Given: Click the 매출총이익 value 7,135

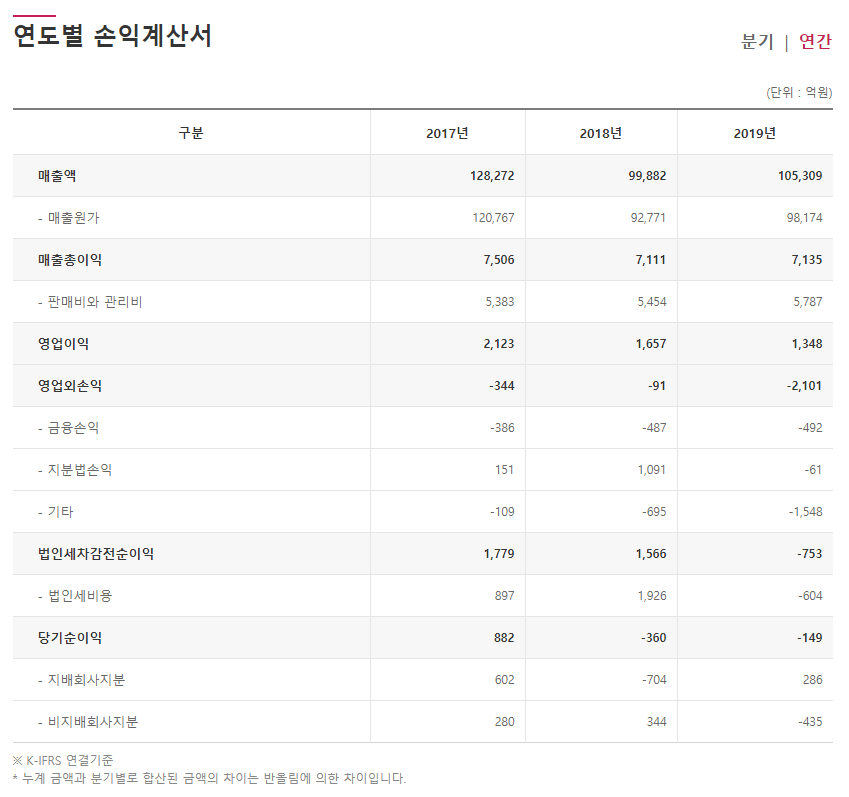Looking at the screenshot, I should [x=807, y=260].
